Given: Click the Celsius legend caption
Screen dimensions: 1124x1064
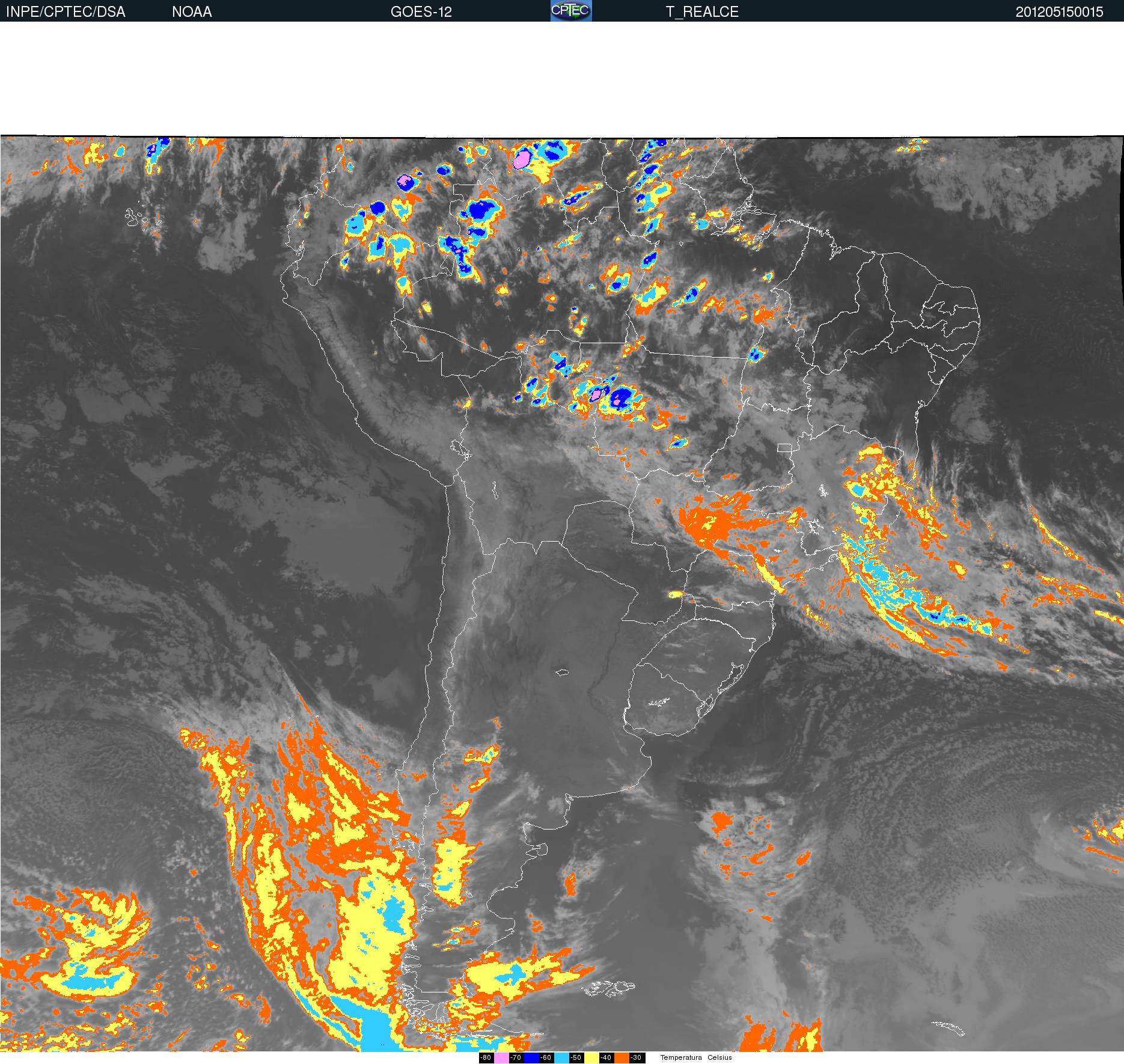Looking at the screenshot, I should pos(719,1058).
